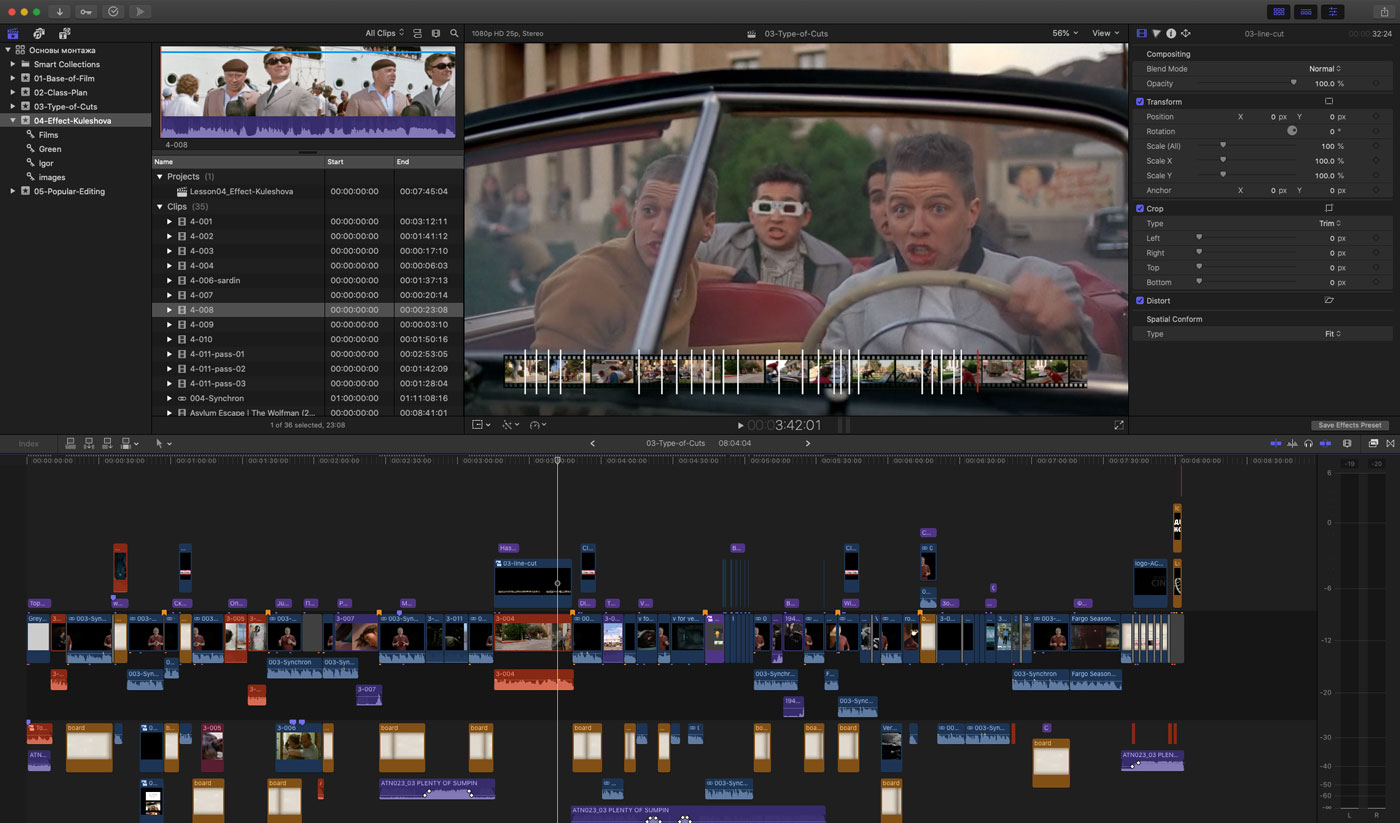
Task: Open the Spatial Conform Fit dropdown
Action: pos(1333,334)
